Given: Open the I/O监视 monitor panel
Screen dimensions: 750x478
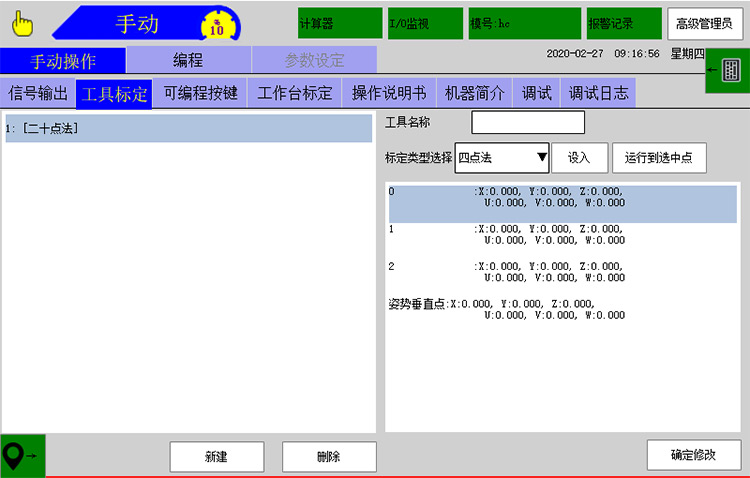Looking at the screenshot, I should (x=425, y=23).
